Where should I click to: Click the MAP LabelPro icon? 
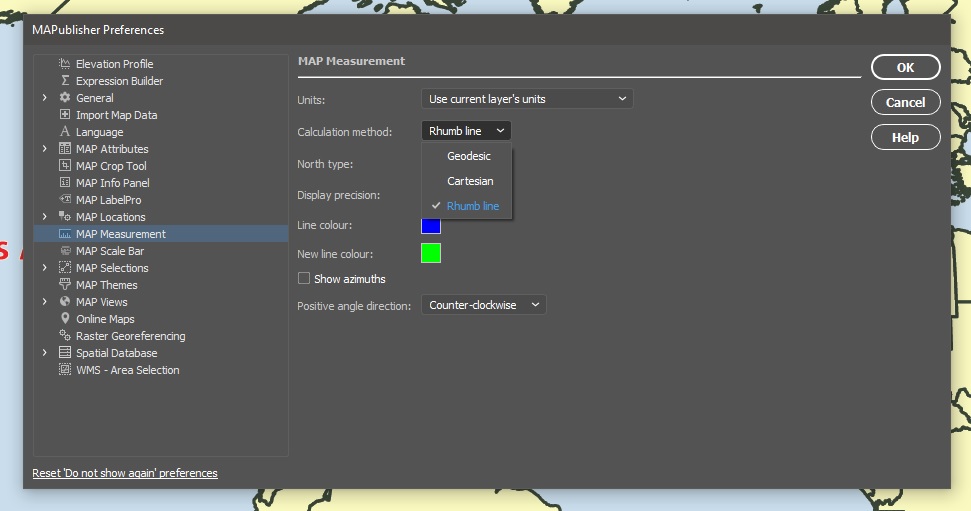coord(64,199)
